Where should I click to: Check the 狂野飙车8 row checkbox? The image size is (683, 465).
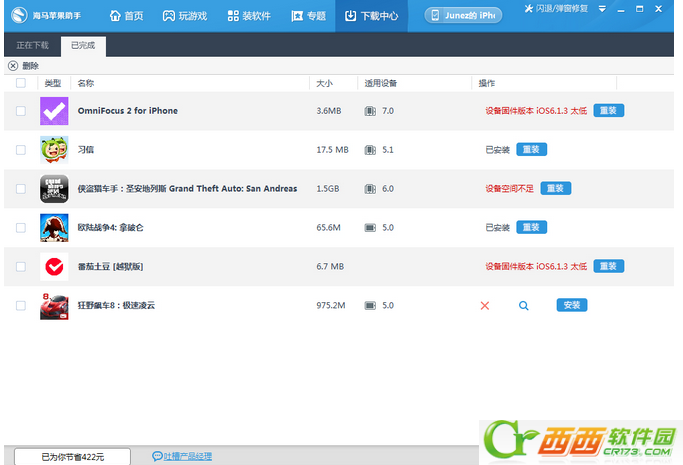(x=20, y=306)
